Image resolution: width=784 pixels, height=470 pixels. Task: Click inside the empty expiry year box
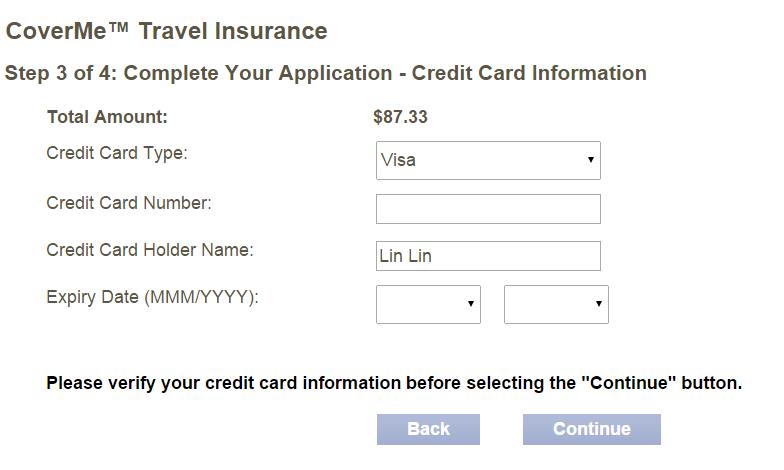(x=546, y=304)
